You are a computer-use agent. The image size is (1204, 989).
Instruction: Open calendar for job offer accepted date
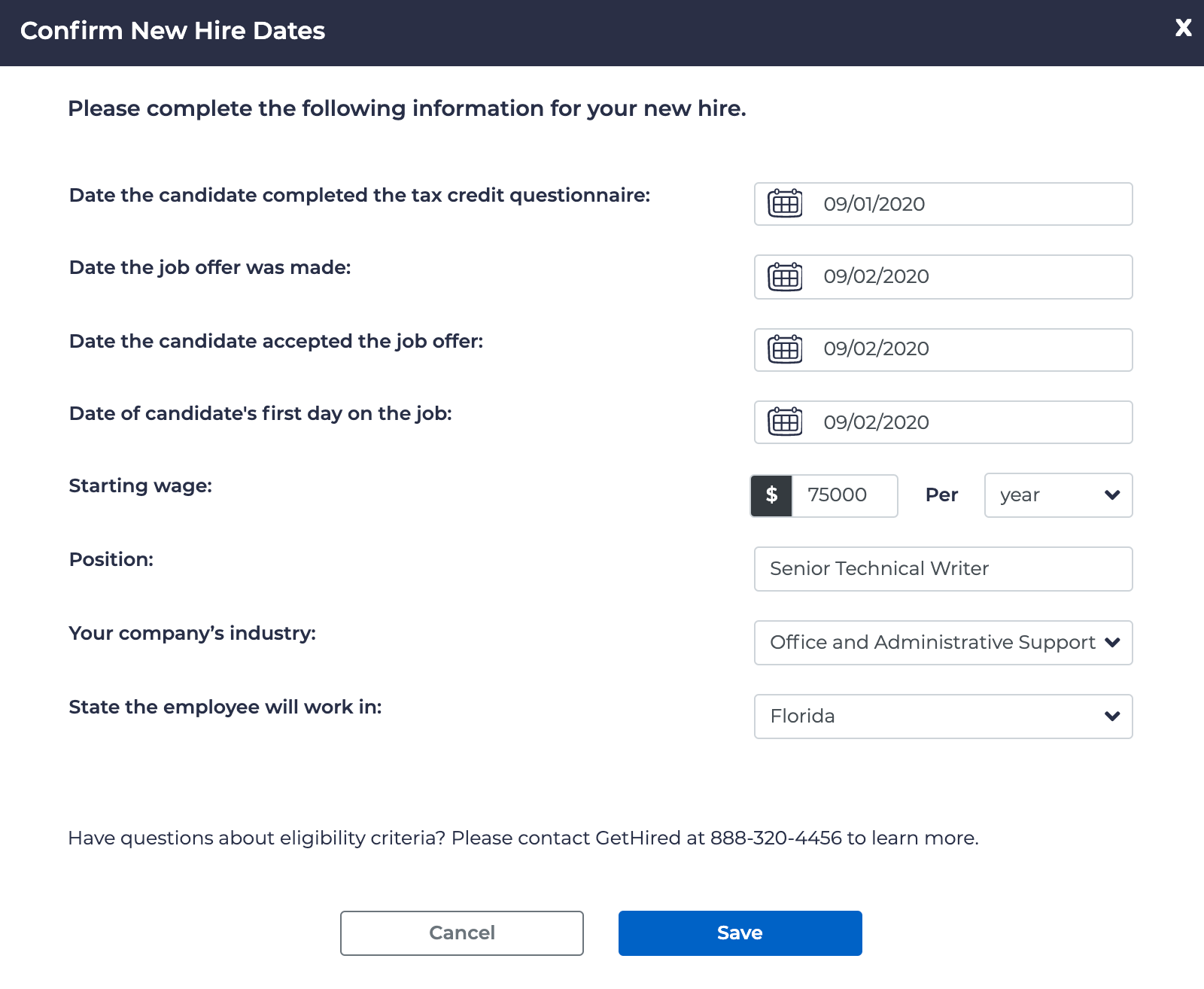pos(785,349)
